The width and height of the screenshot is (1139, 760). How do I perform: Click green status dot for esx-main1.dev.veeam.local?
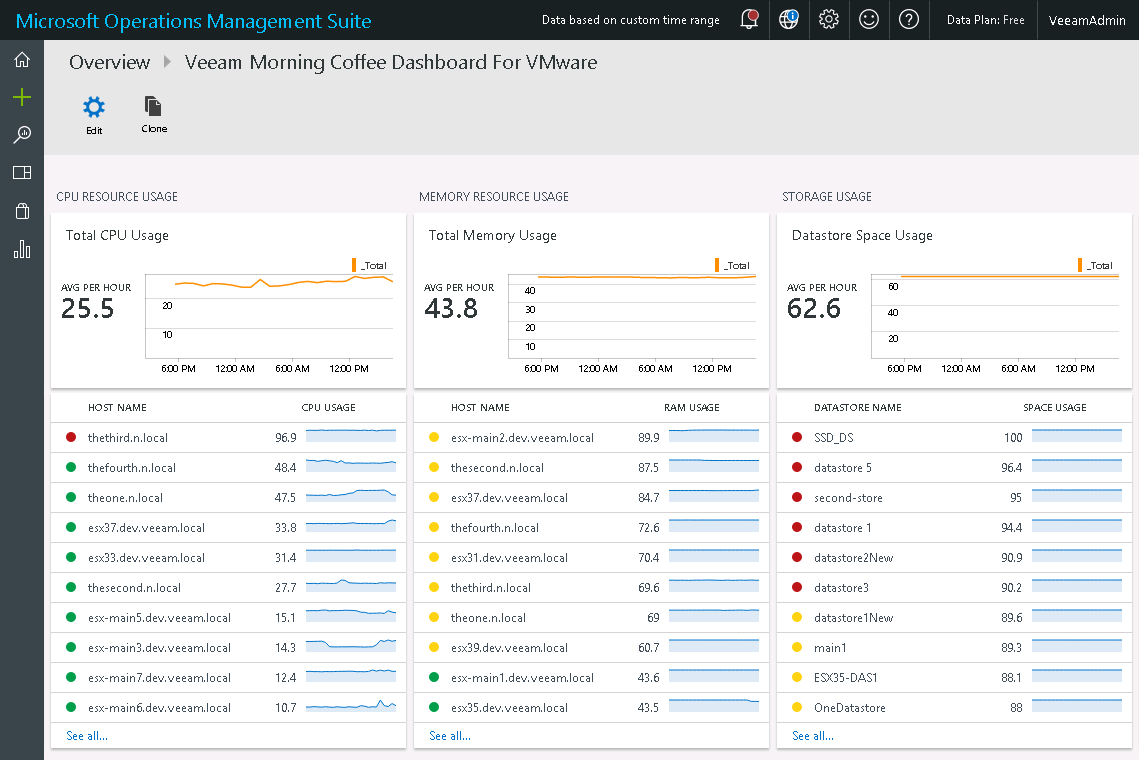(434, 677)
